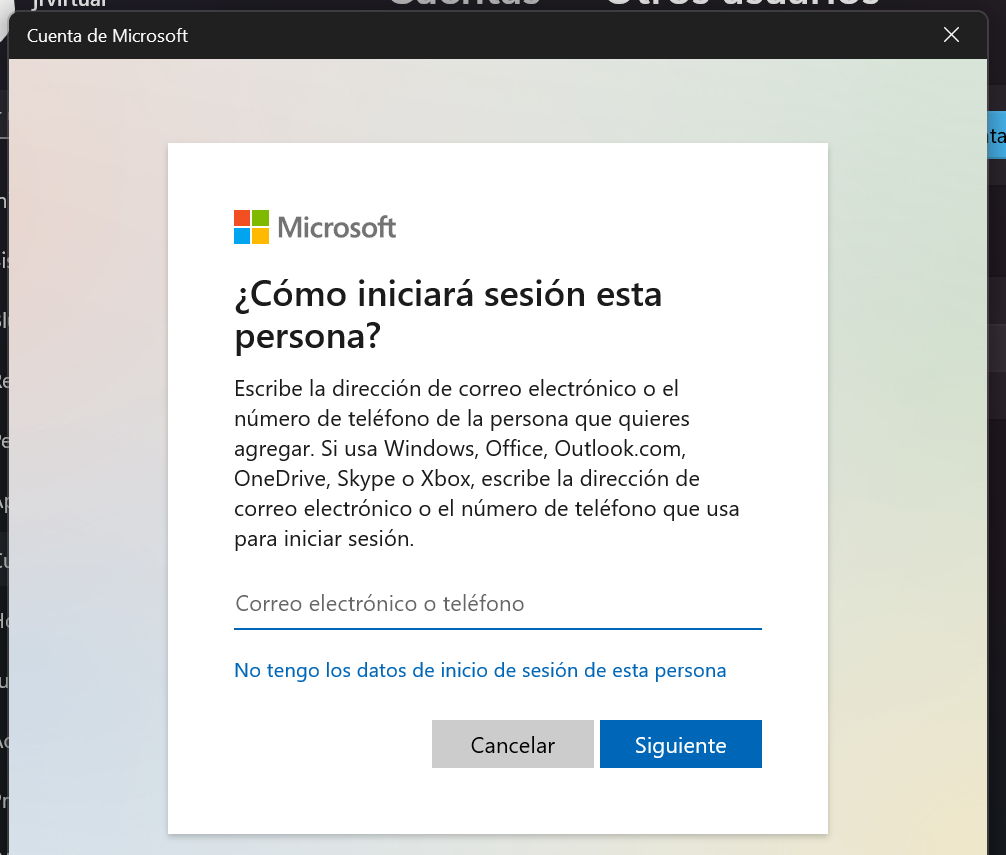Image resolution: width=1006 pixels, height=855 pixels.
Task: Click the 'Cuenta de Microsoft' window title
Action: coord(107,36)
